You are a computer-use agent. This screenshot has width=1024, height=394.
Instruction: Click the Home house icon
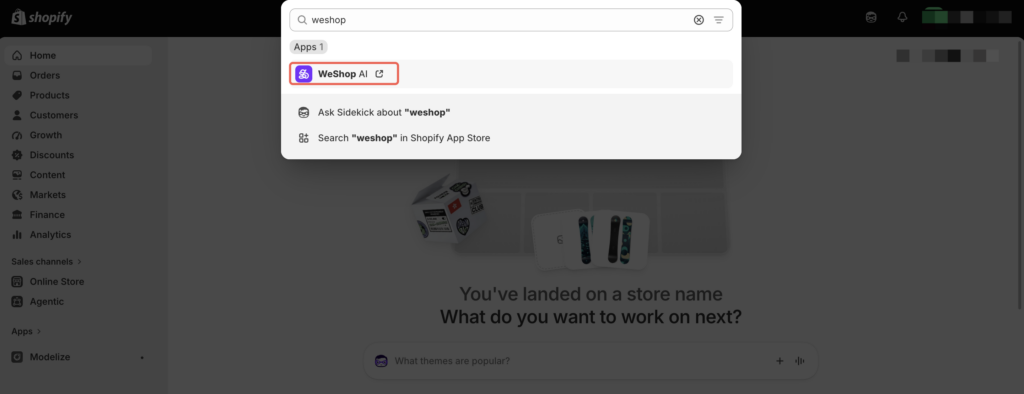pyautogui.click(x=17, y=56)
